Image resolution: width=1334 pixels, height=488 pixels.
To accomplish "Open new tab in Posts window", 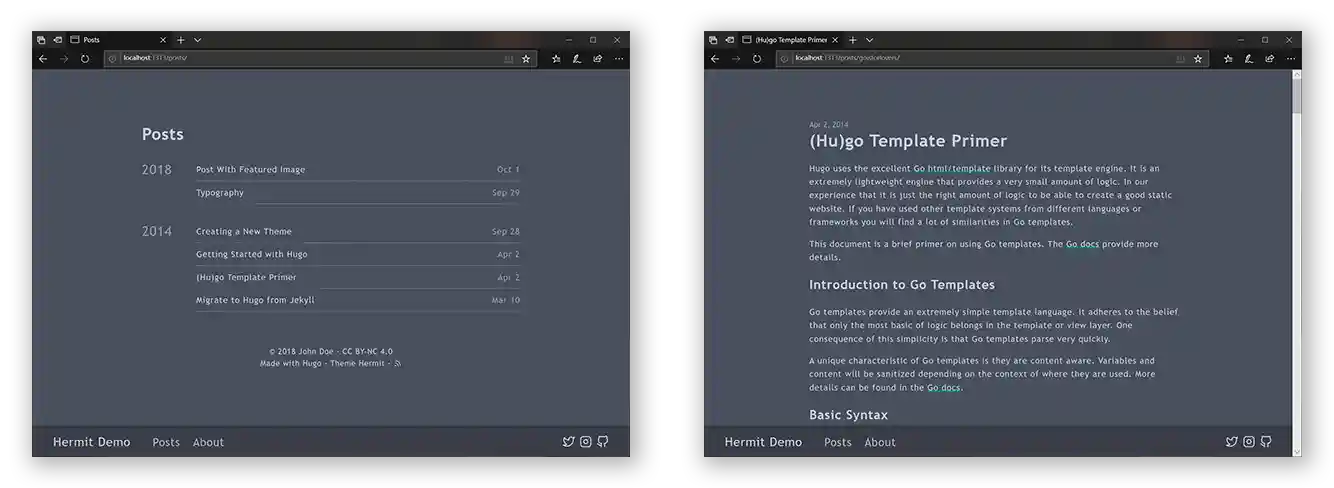I will (x=181, y=40).
